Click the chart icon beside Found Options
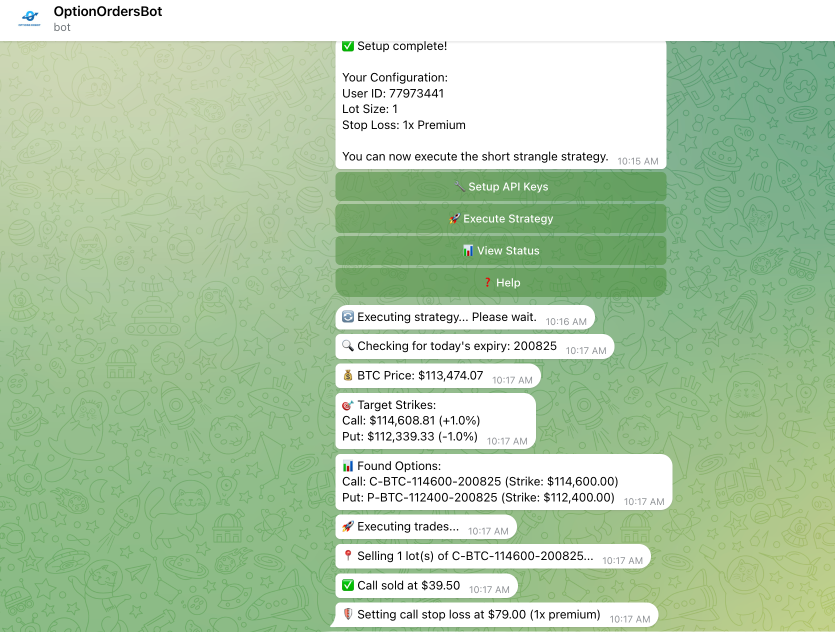 coord(348,466)
